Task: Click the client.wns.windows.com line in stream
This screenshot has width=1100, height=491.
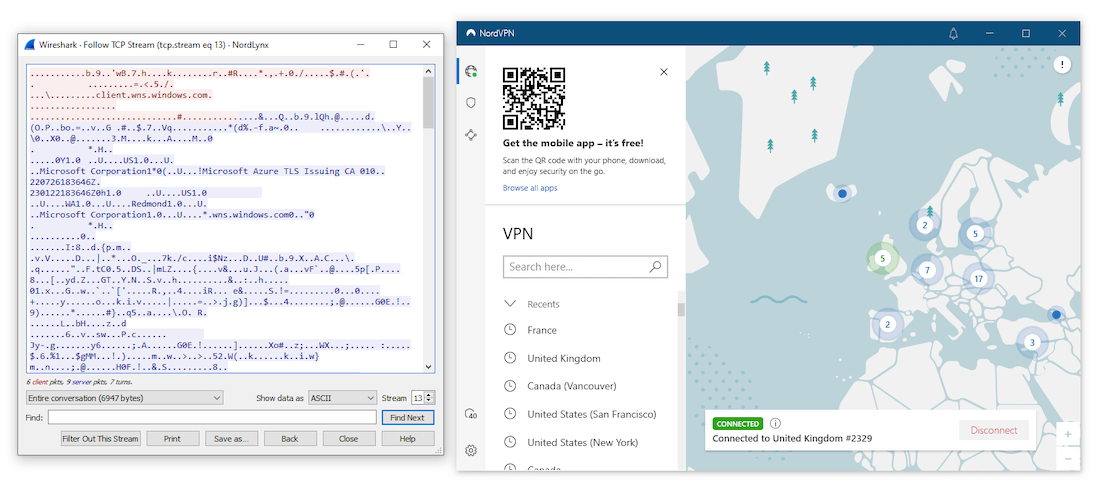Action: [x=121, y=95]
